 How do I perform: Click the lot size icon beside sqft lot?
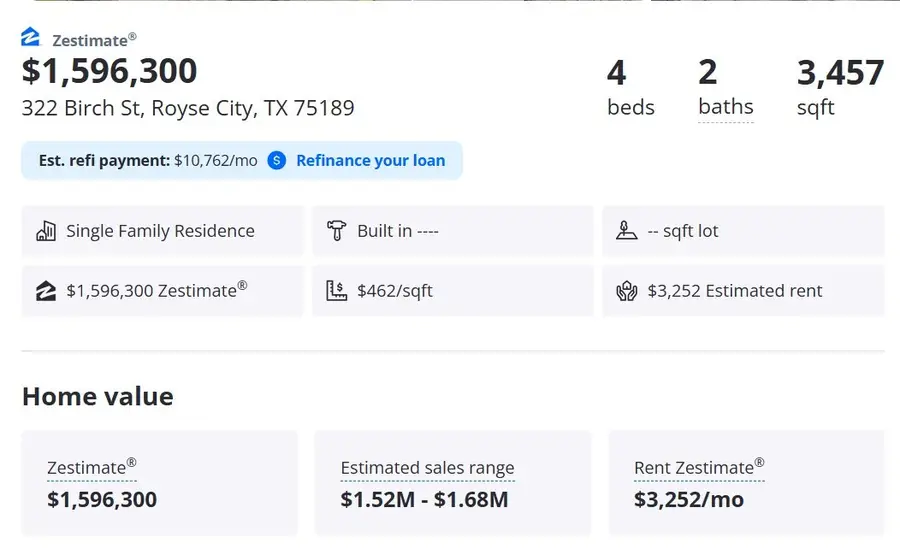point(627,231)
